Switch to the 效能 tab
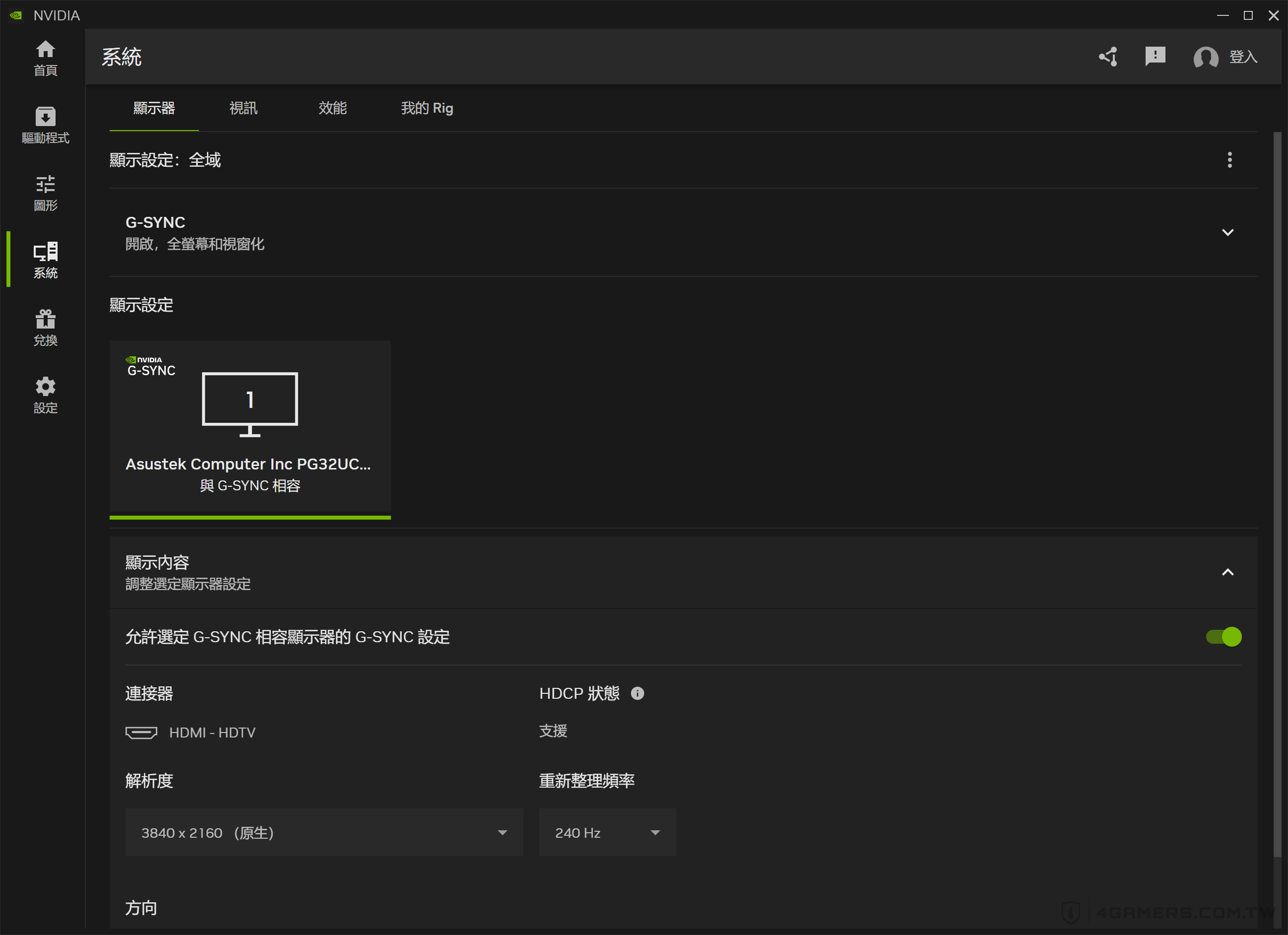Viewport: 1288px width, 935px height. point(332,108)
